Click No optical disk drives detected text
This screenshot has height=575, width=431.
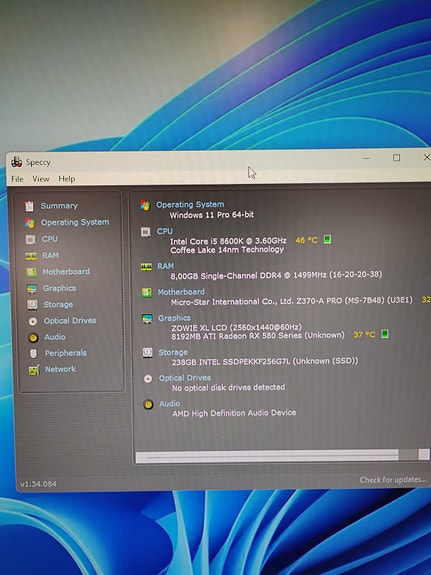[228, 388]
